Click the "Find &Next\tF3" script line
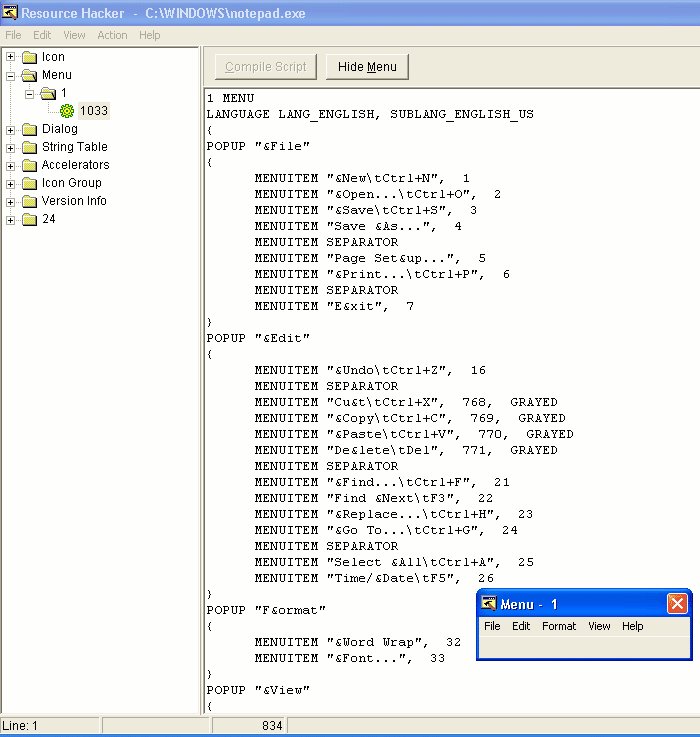 (374, 498)
